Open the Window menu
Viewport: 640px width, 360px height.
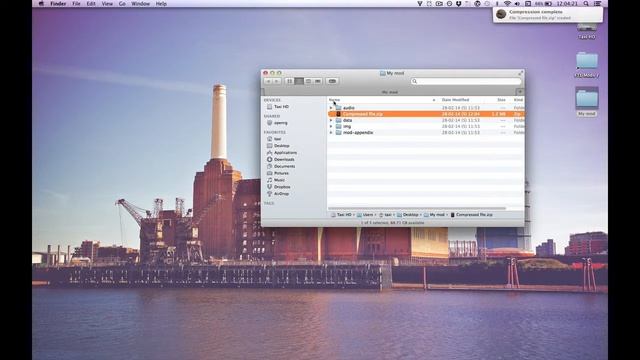coord(140,4)
